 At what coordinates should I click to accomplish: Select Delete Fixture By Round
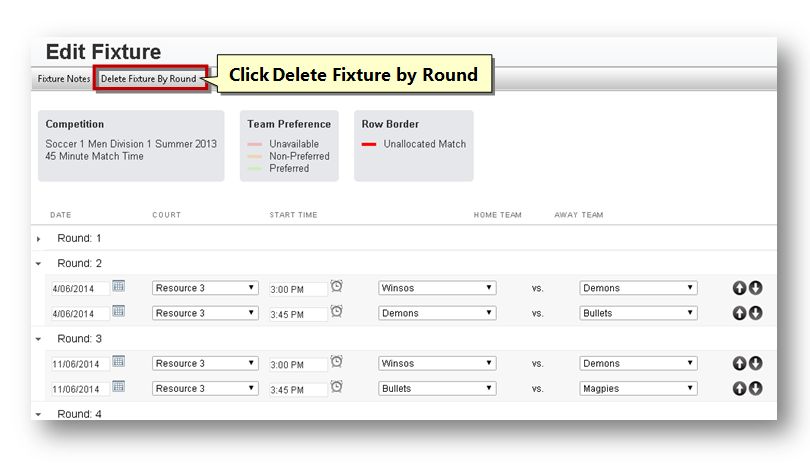pos(149,79)
